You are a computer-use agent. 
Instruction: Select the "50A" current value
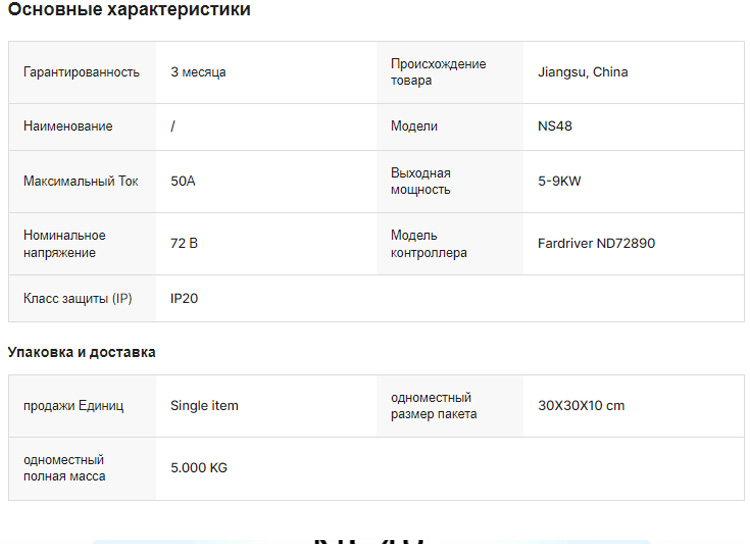[183, 181]
